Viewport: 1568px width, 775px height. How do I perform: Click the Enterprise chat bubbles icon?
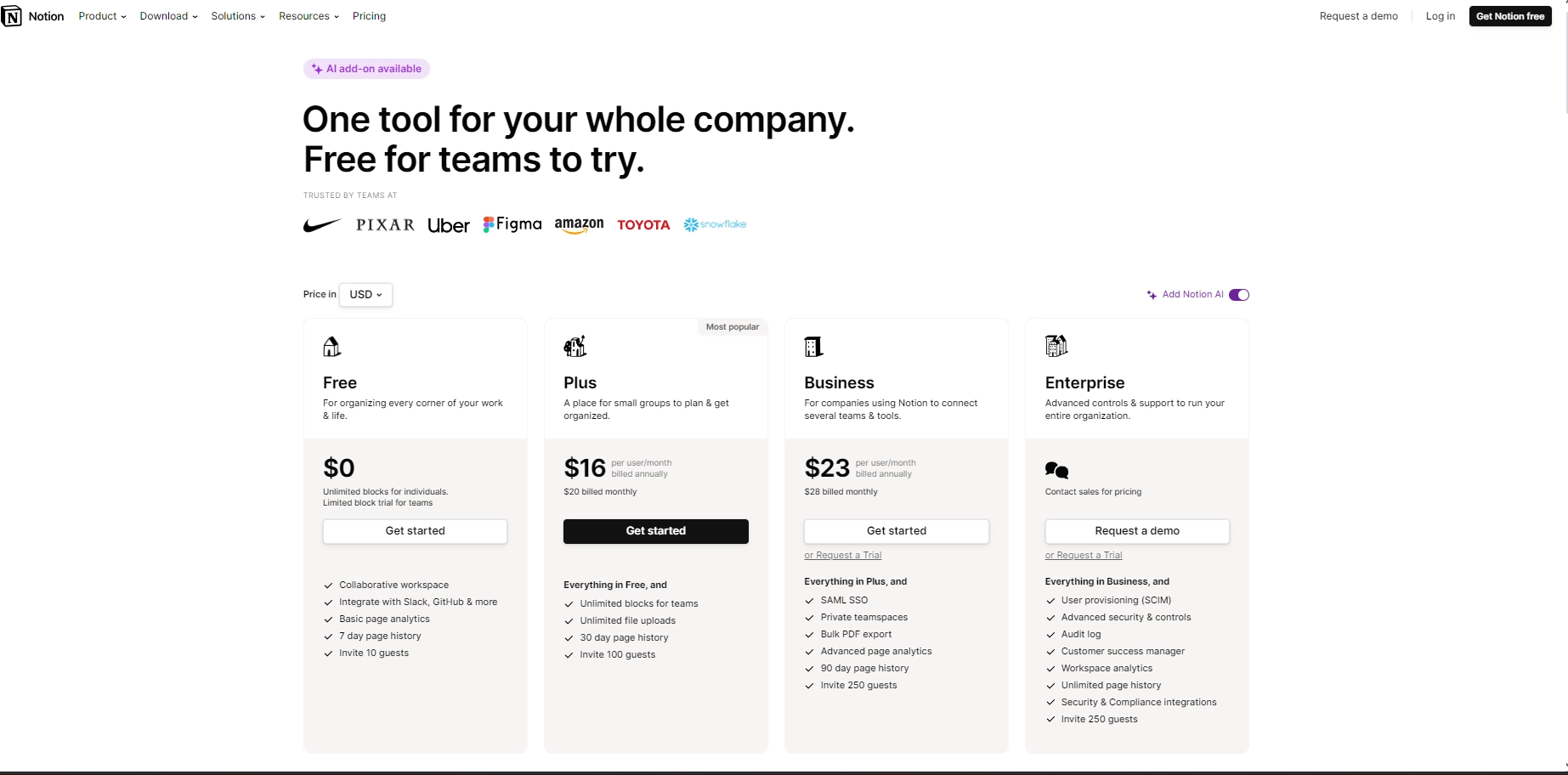point(1056,470)
